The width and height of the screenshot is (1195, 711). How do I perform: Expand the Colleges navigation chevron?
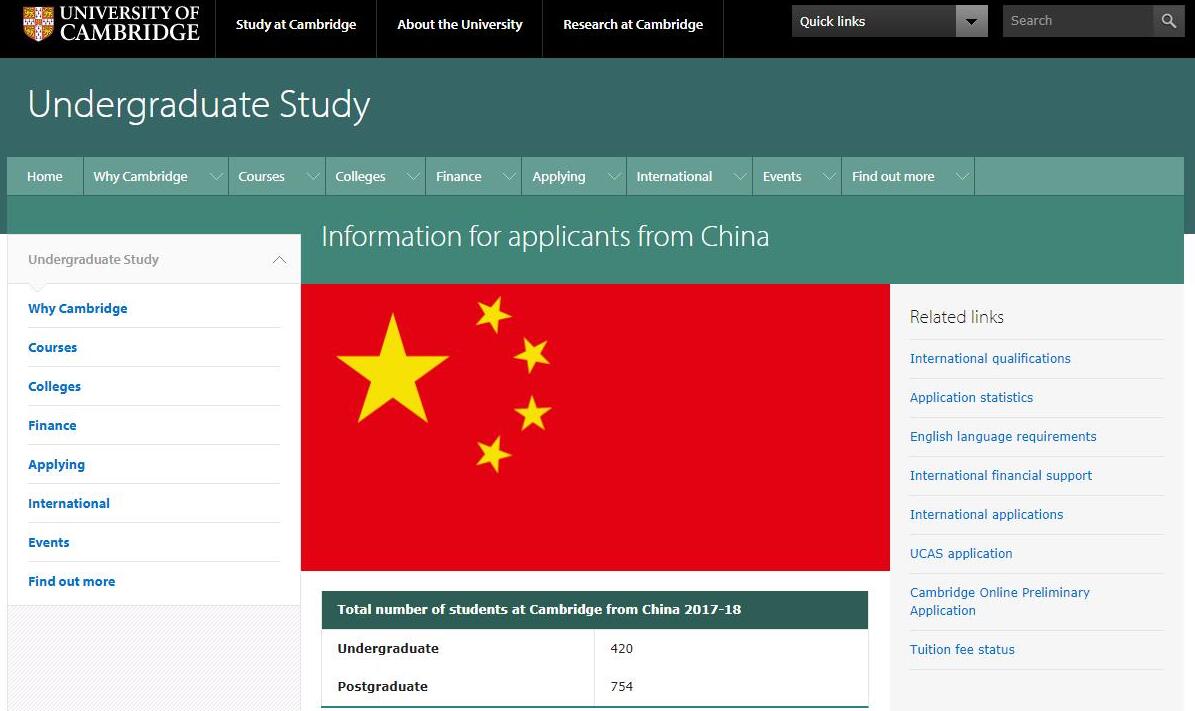coord(413,177)
